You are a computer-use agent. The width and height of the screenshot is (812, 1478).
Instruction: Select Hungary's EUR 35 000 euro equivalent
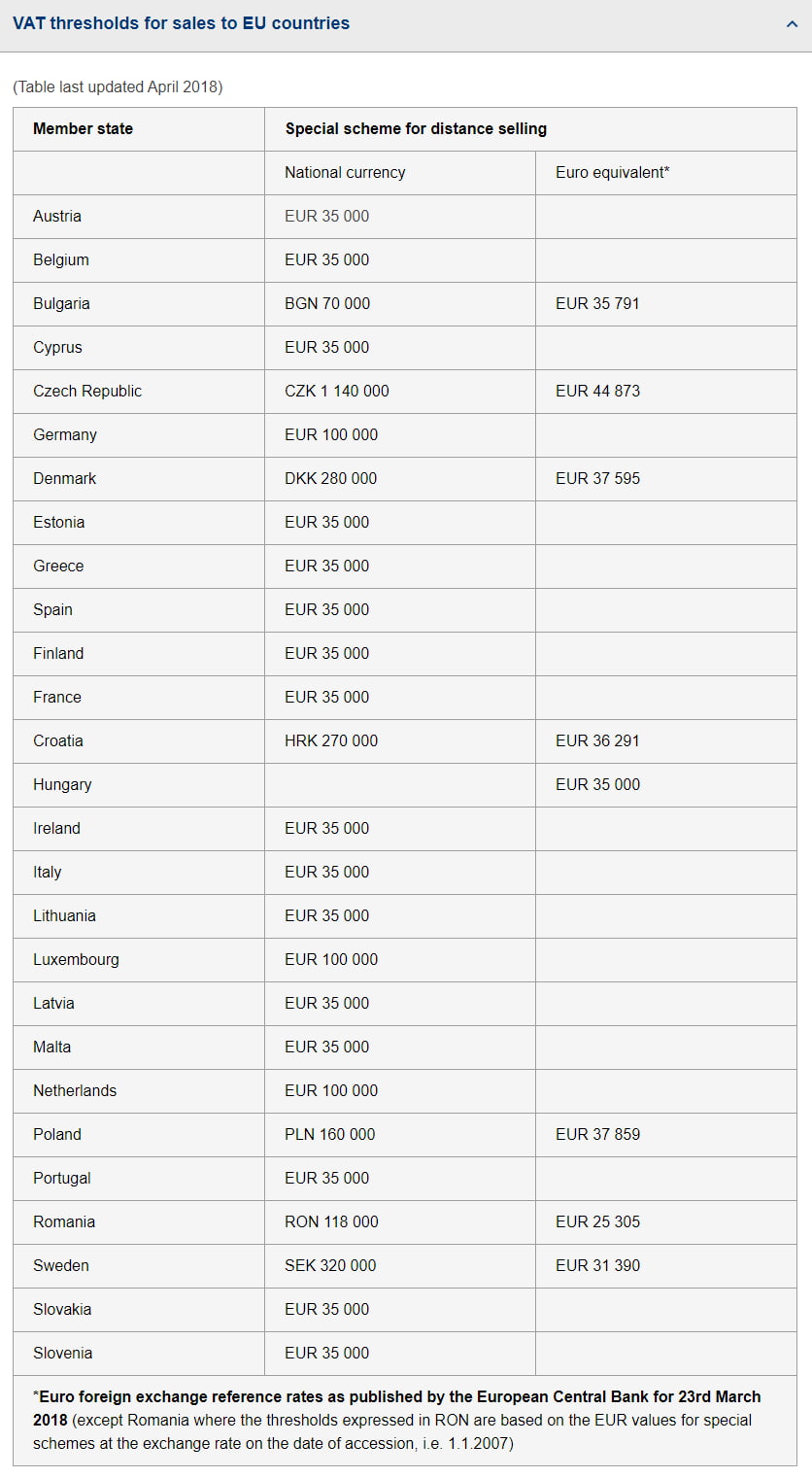(596, 784)
